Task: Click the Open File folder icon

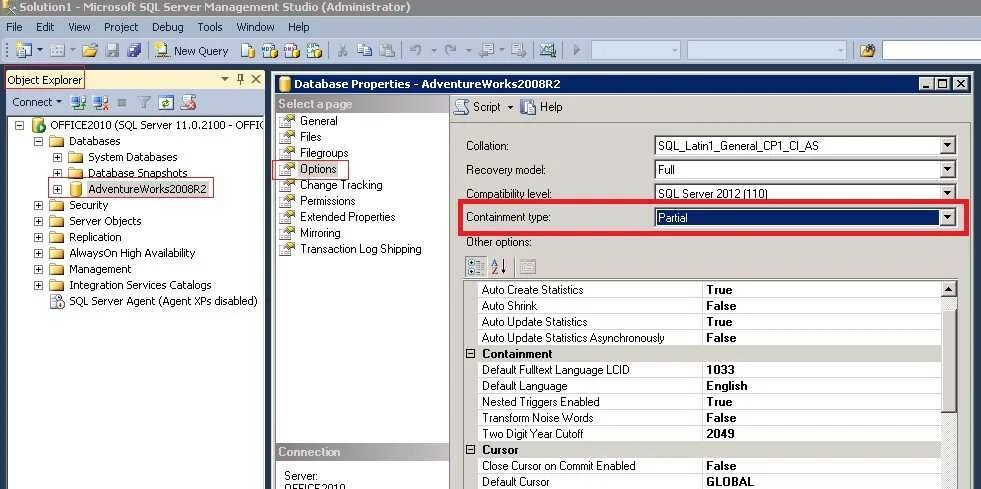Action: tap(89, 51)
